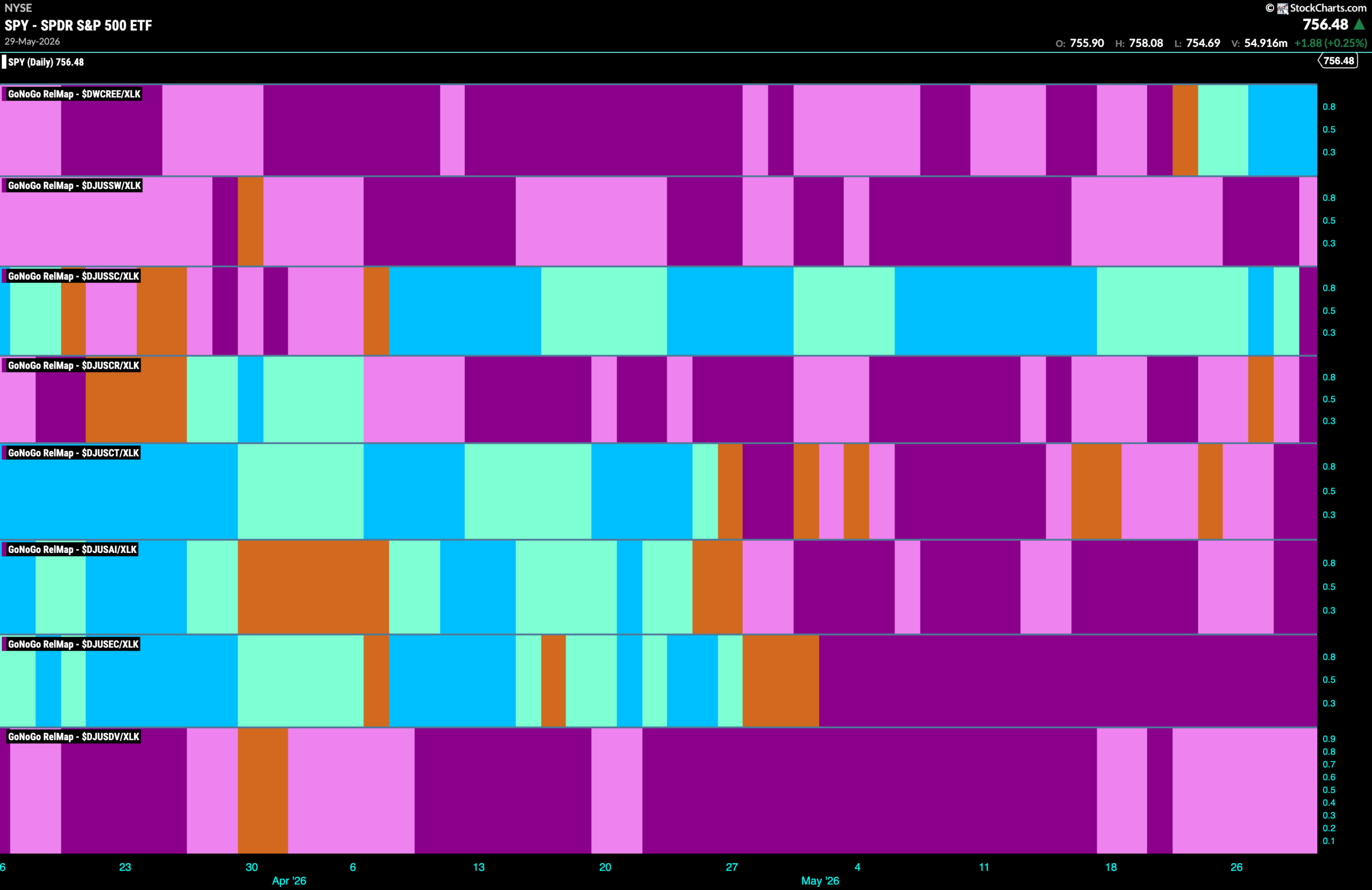Image resolution: width=1372 pixels, height=890 pixels.
Task: Click the low value 754.69
Action: click(1203, 43)
